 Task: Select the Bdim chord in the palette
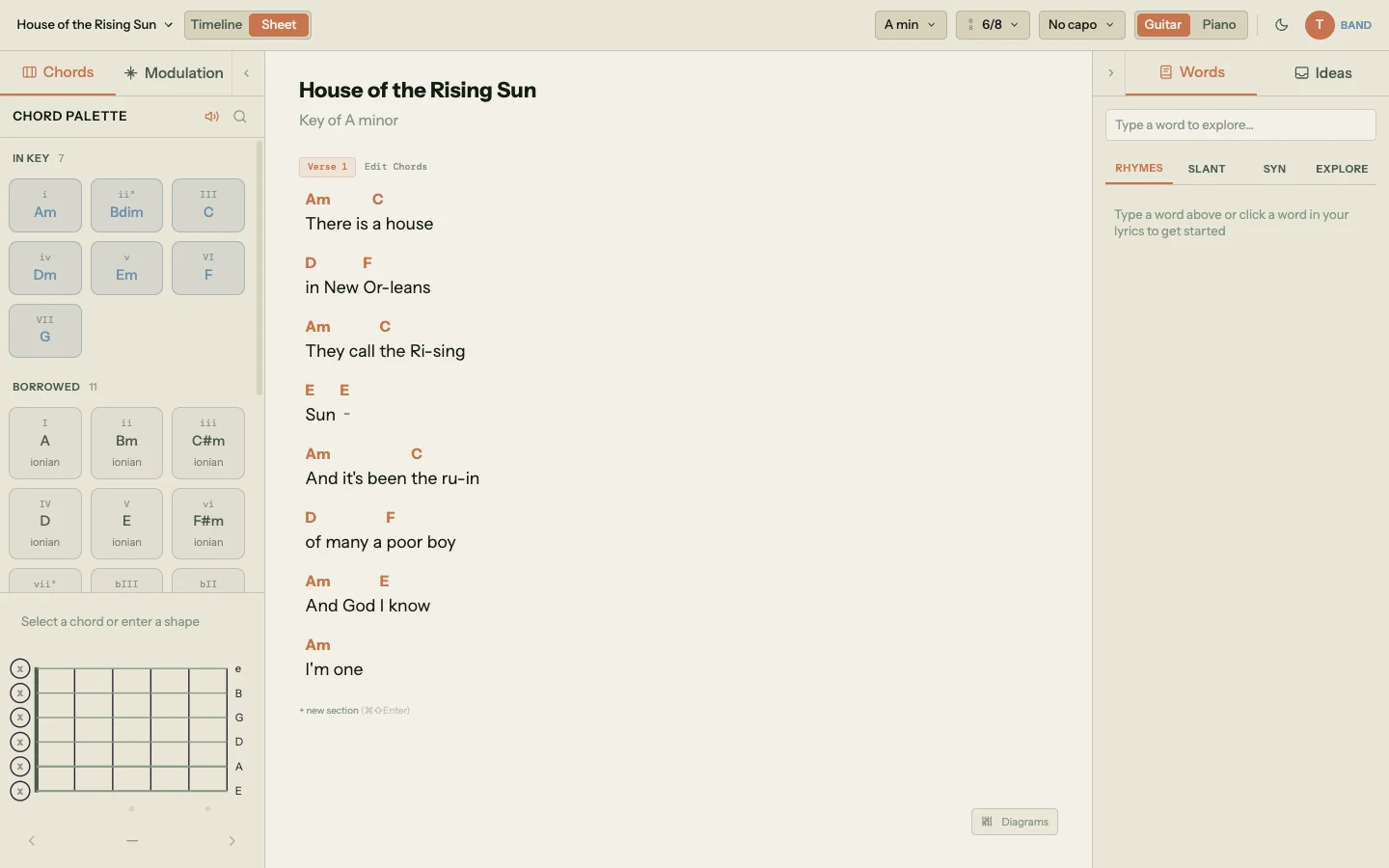(125, 205)
